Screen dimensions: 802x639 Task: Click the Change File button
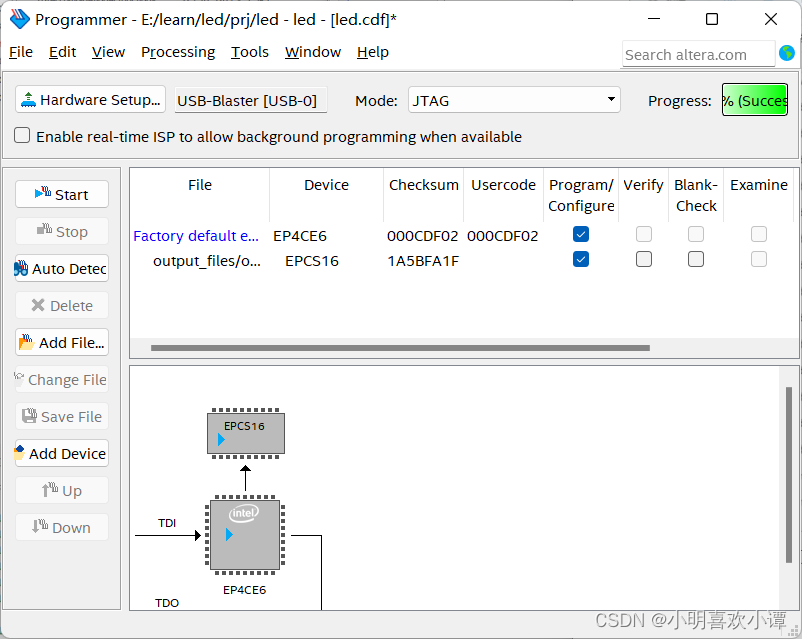62,379
